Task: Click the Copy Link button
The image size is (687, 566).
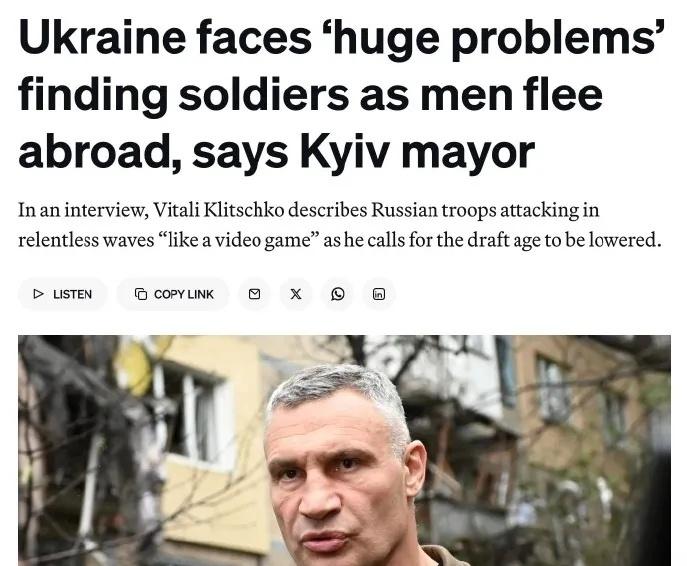Action: coord(173,294)
